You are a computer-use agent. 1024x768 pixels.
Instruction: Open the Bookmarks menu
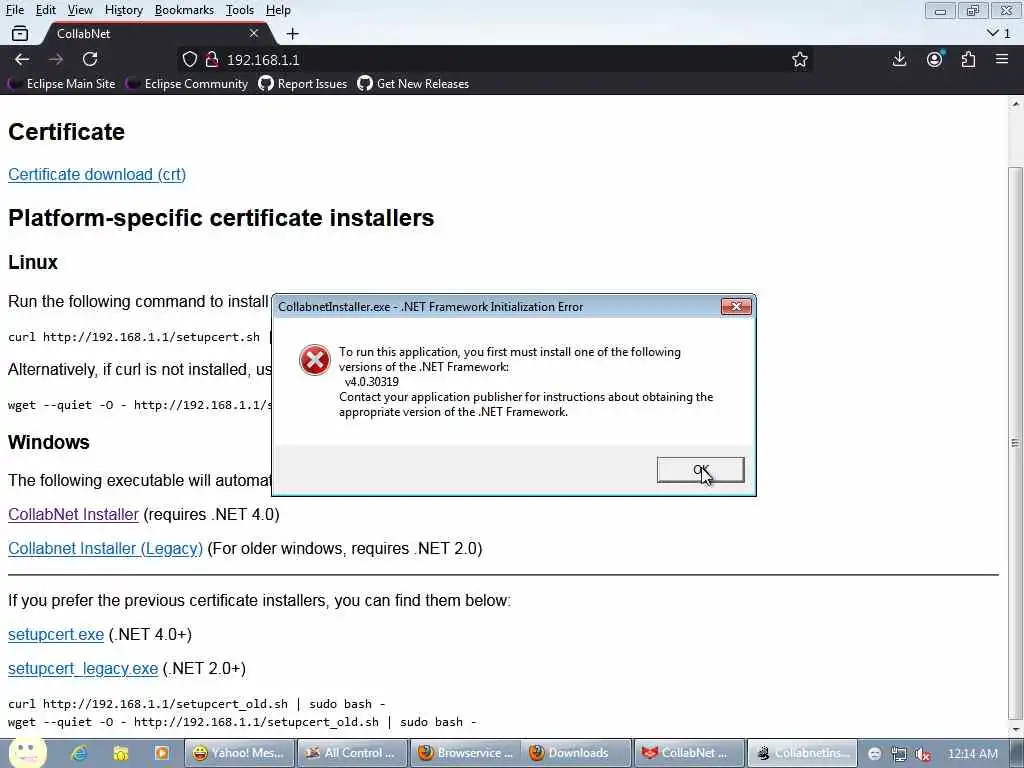coord(184,10)
